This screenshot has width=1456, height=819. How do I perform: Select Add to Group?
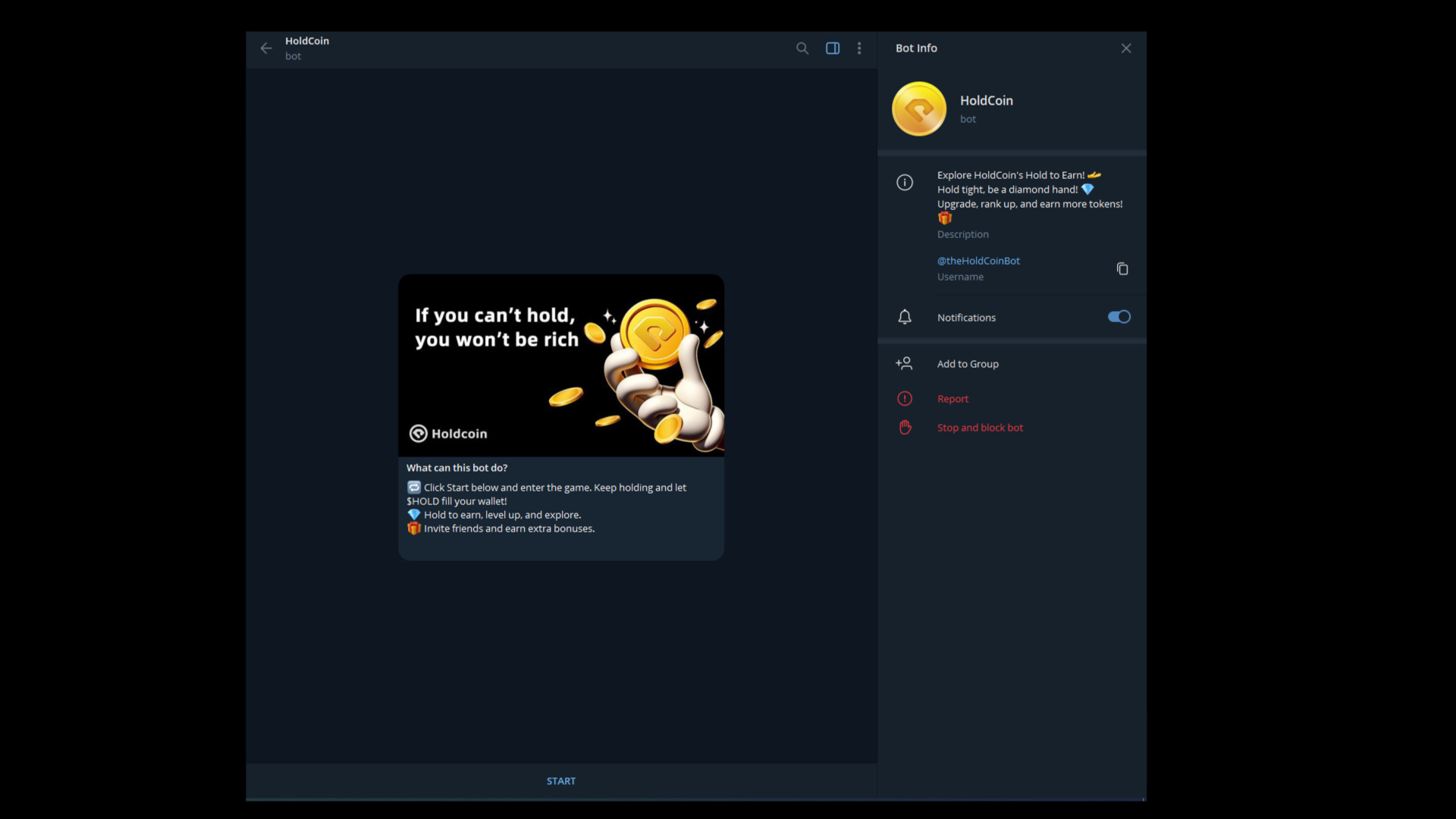968,364
